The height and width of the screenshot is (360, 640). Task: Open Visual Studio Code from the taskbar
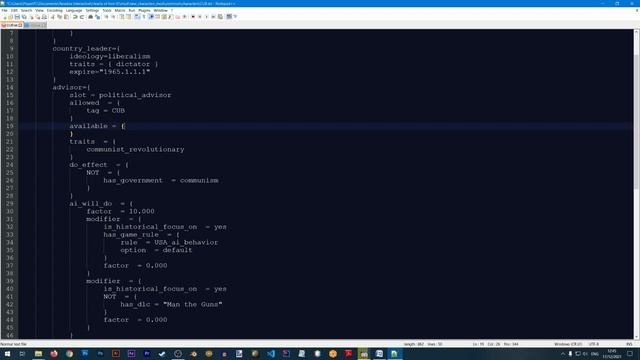tap(271, 353)
